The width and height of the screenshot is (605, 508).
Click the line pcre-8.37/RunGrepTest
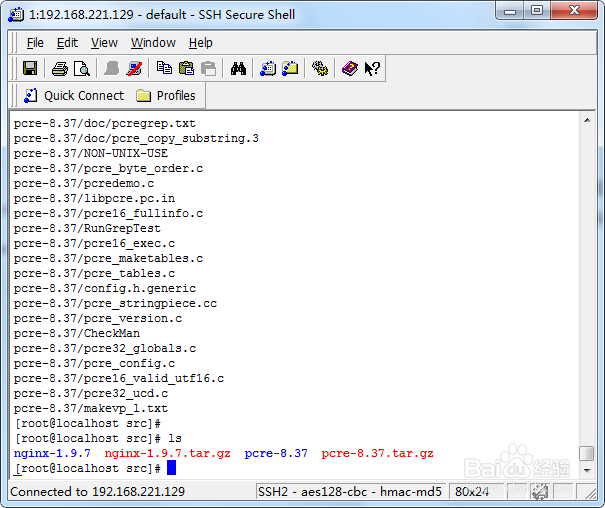87,228
